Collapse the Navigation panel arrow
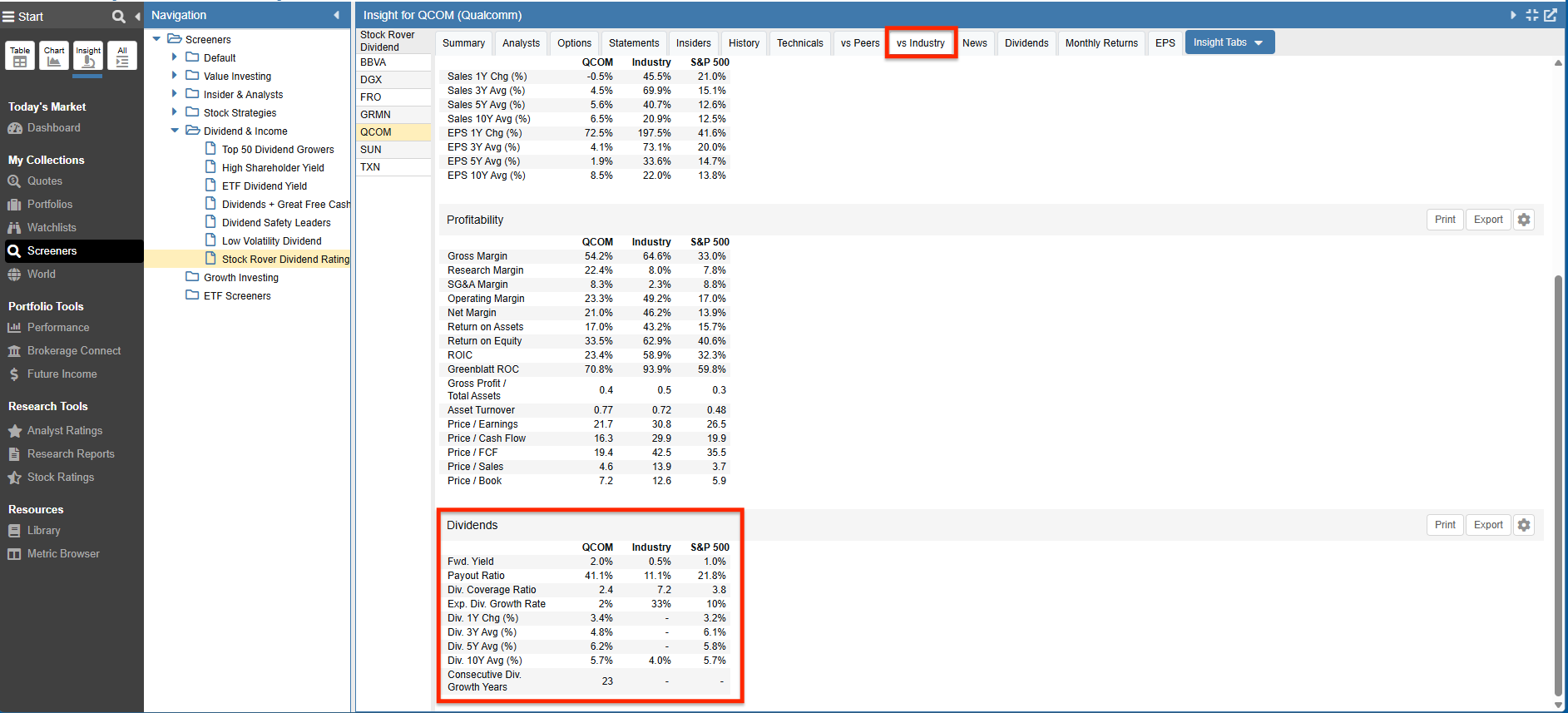Screen dimensions: 1568x713 click(337, 15)
